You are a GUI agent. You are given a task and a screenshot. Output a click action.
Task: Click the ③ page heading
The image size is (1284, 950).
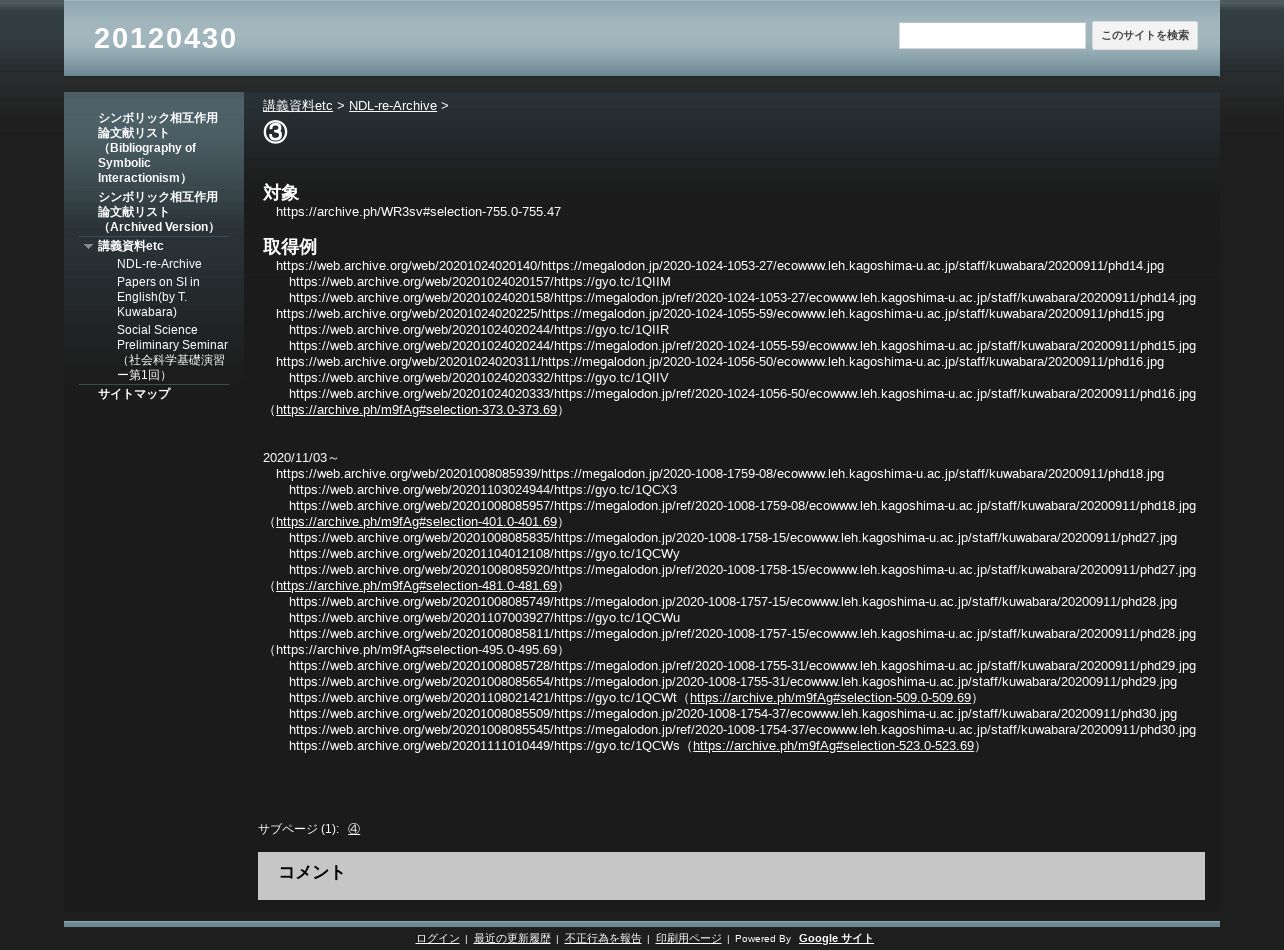[275, 132]
